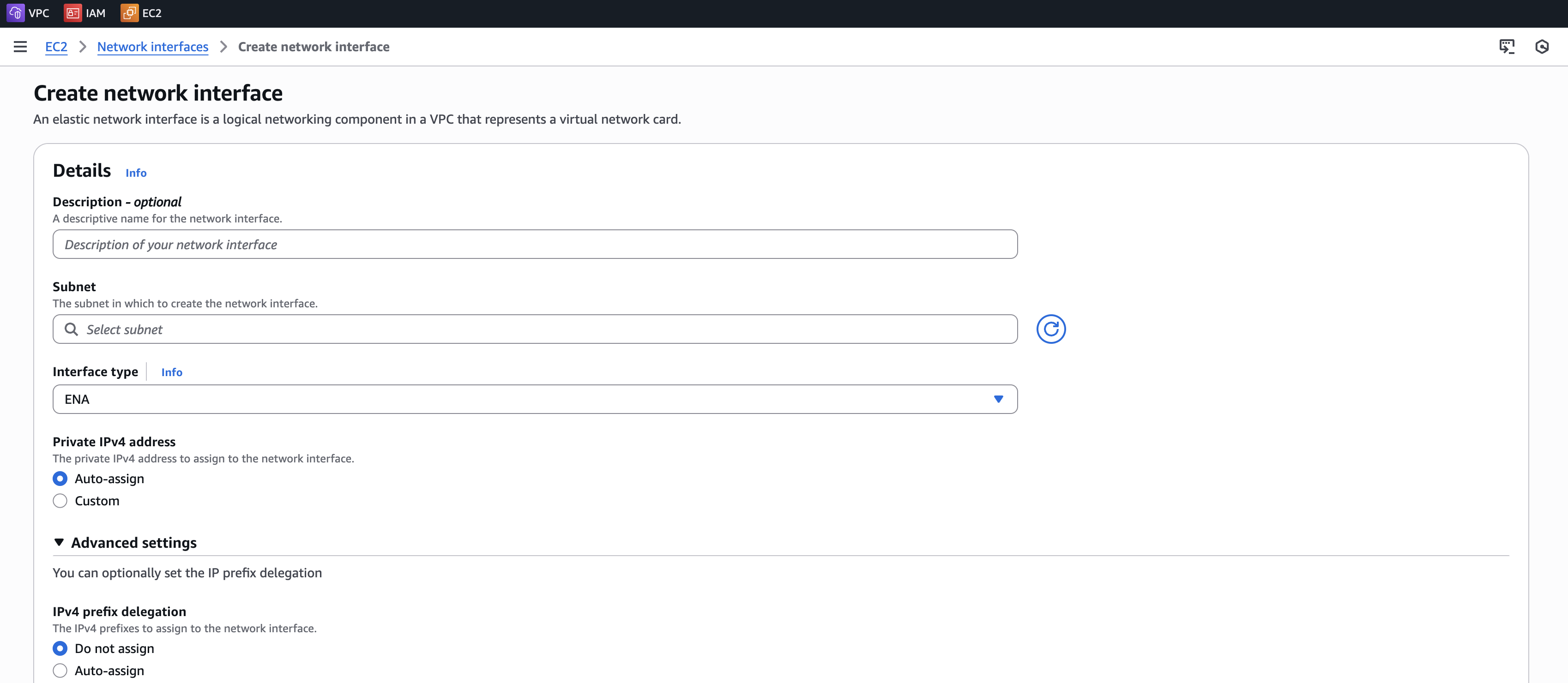Enable Auto-assign for IPv4 prefix delegation
Viewport: 1568px width, 683px height.
(x=60, y=670)
